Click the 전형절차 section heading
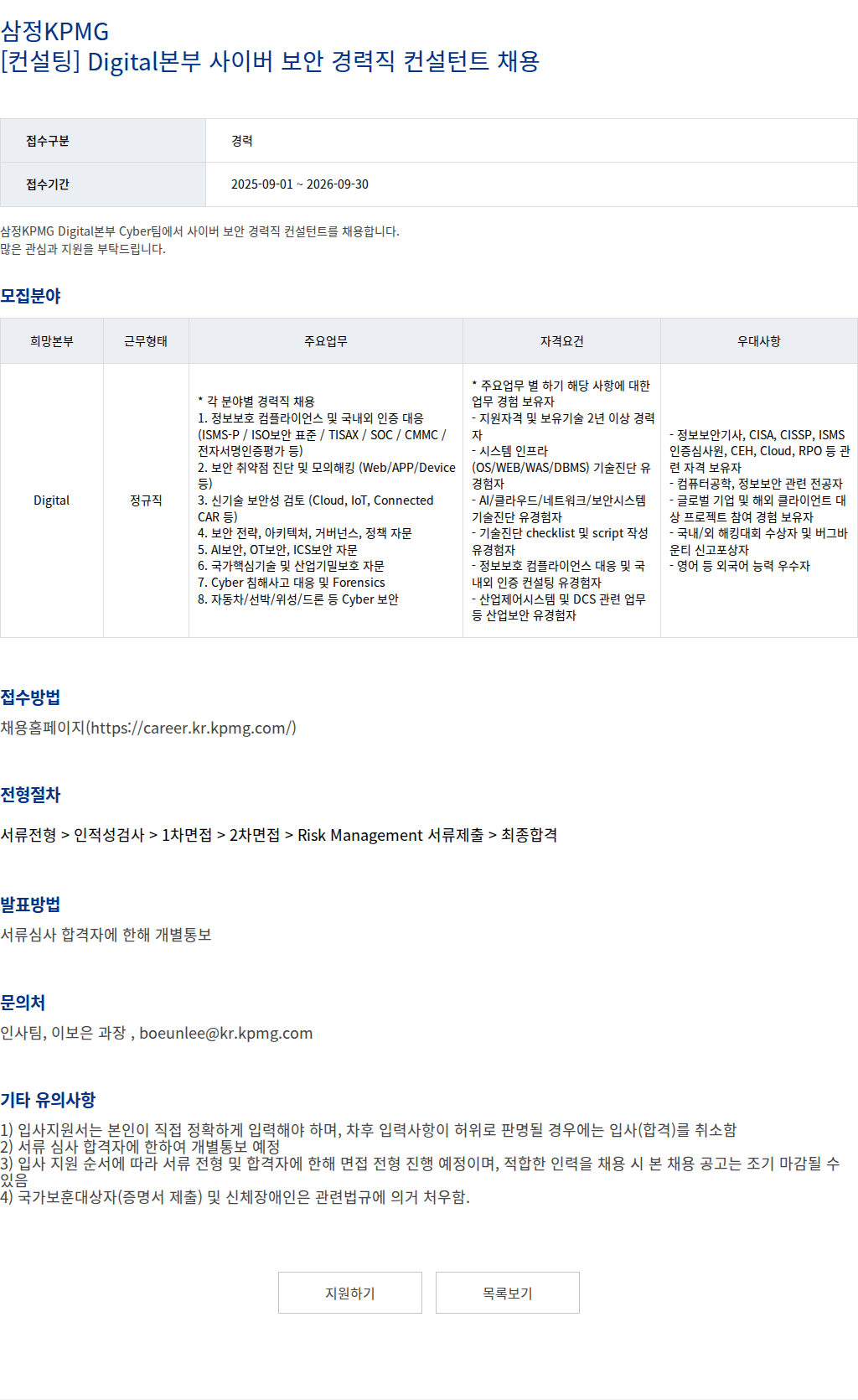This screenshot has height=1400, width=858. [30, 795]
